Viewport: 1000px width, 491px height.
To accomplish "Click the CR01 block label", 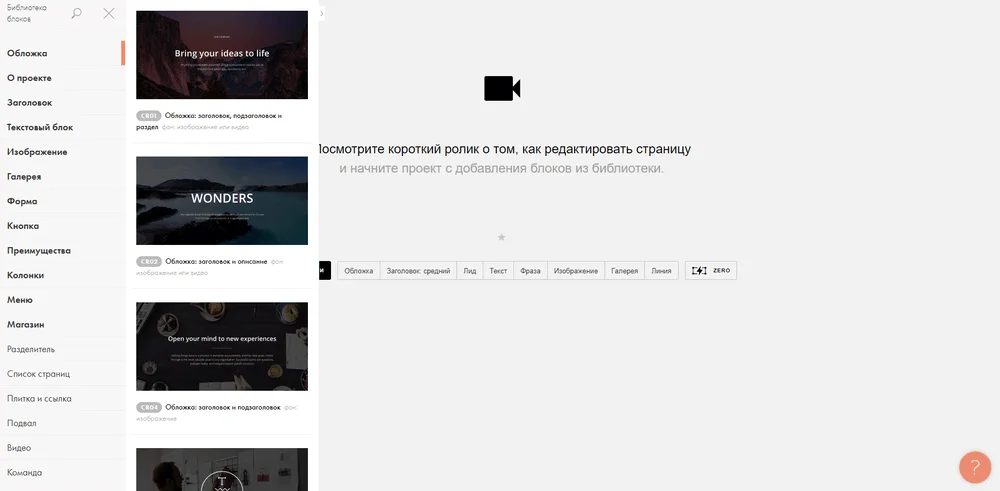I will click(149, 116).
